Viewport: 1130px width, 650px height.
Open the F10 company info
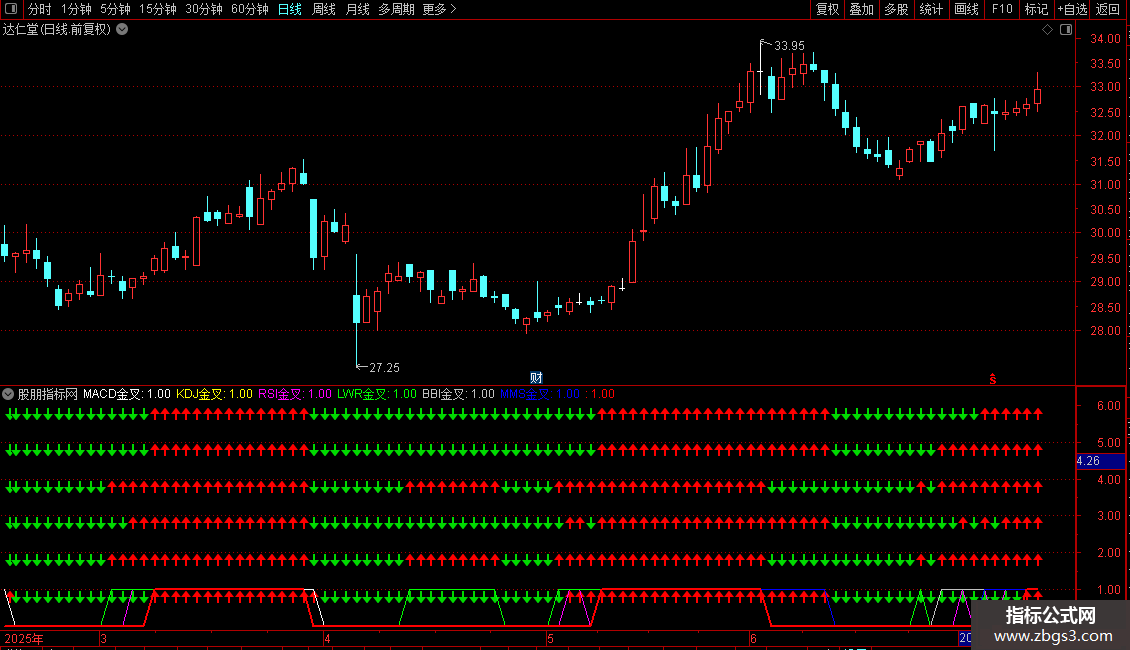1002,9
